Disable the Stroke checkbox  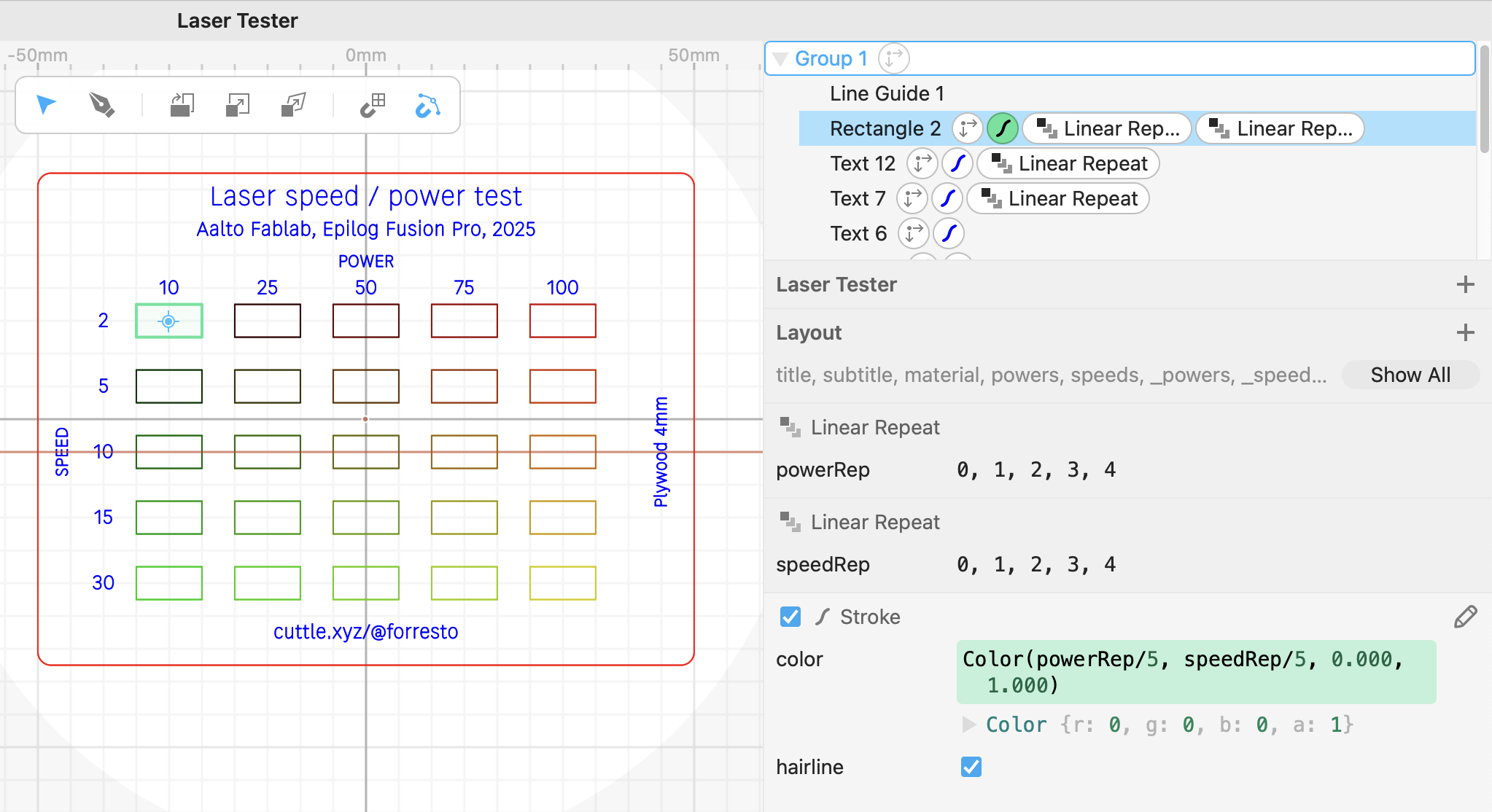[x=790, y=617]
